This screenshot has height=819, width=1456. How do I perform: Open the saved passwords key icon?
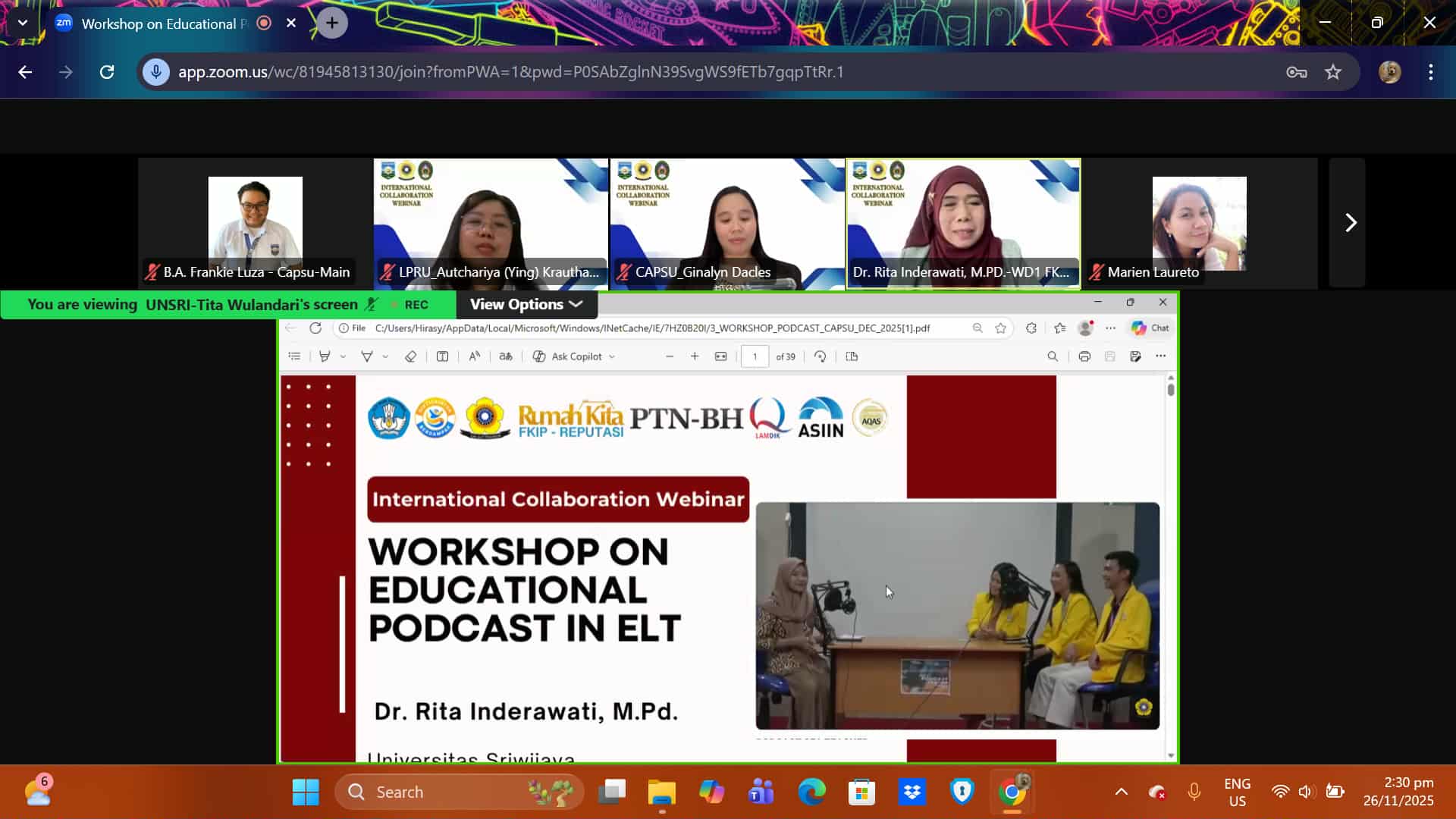point(1296,72)
